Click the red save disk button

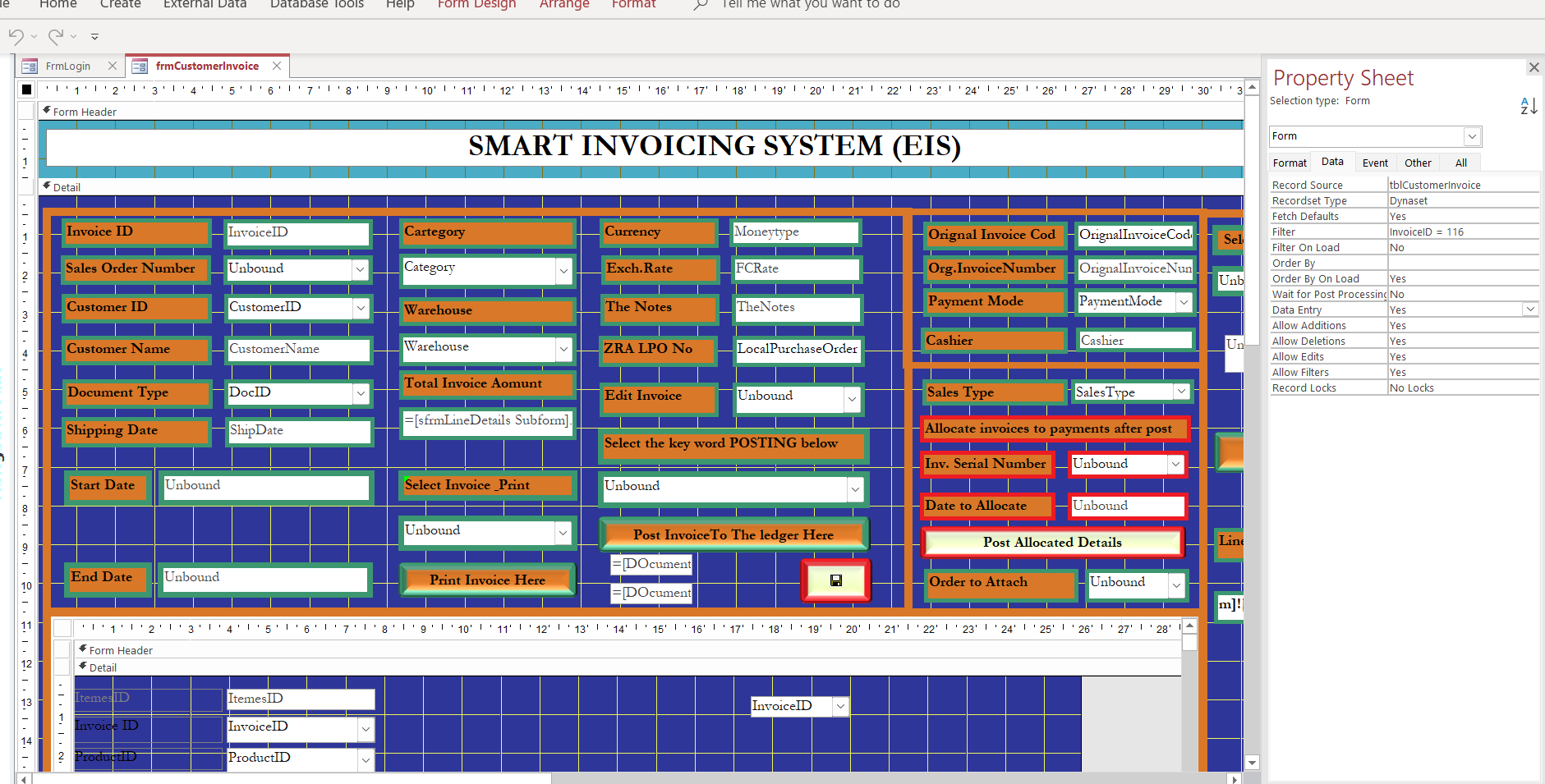(836, 580)
